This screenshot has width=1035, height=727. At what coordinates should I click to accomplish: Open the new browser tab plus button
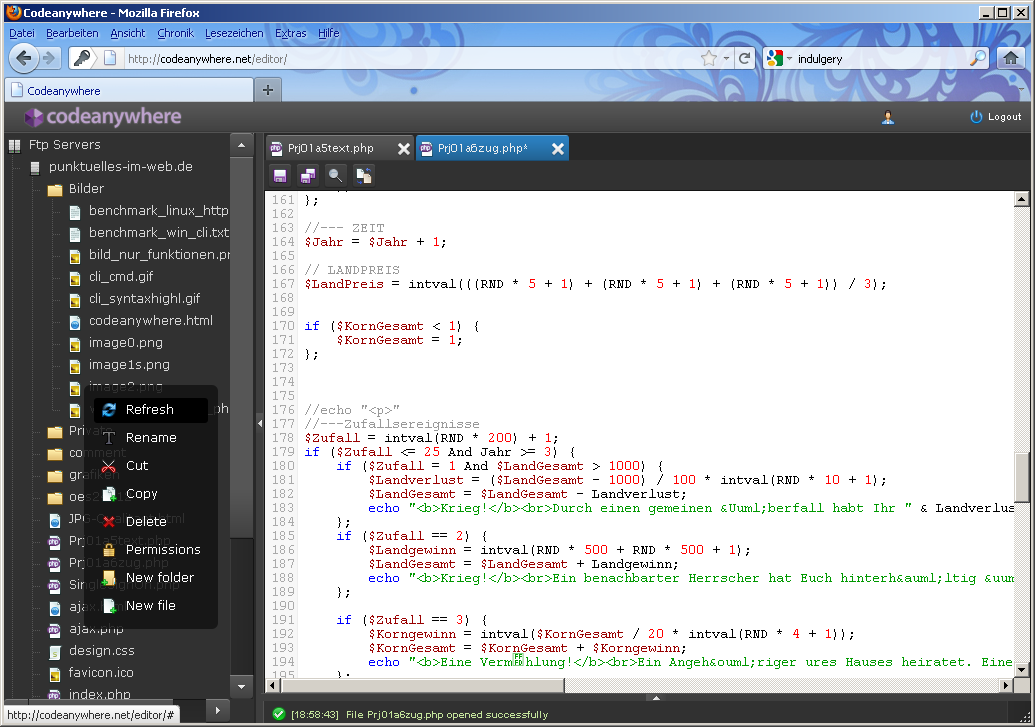(267, 90)
